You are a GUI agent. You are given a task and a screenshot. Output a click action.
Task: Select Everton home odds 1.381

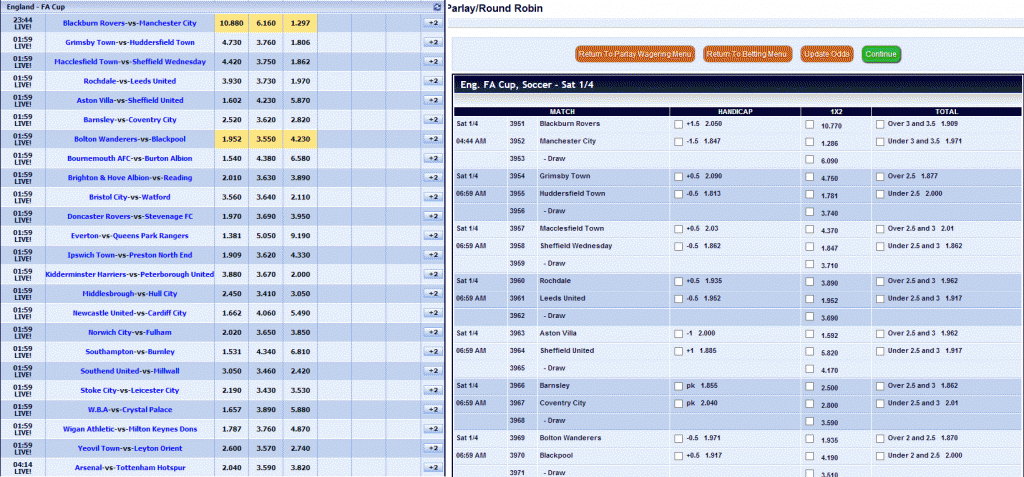pos(232,236)
